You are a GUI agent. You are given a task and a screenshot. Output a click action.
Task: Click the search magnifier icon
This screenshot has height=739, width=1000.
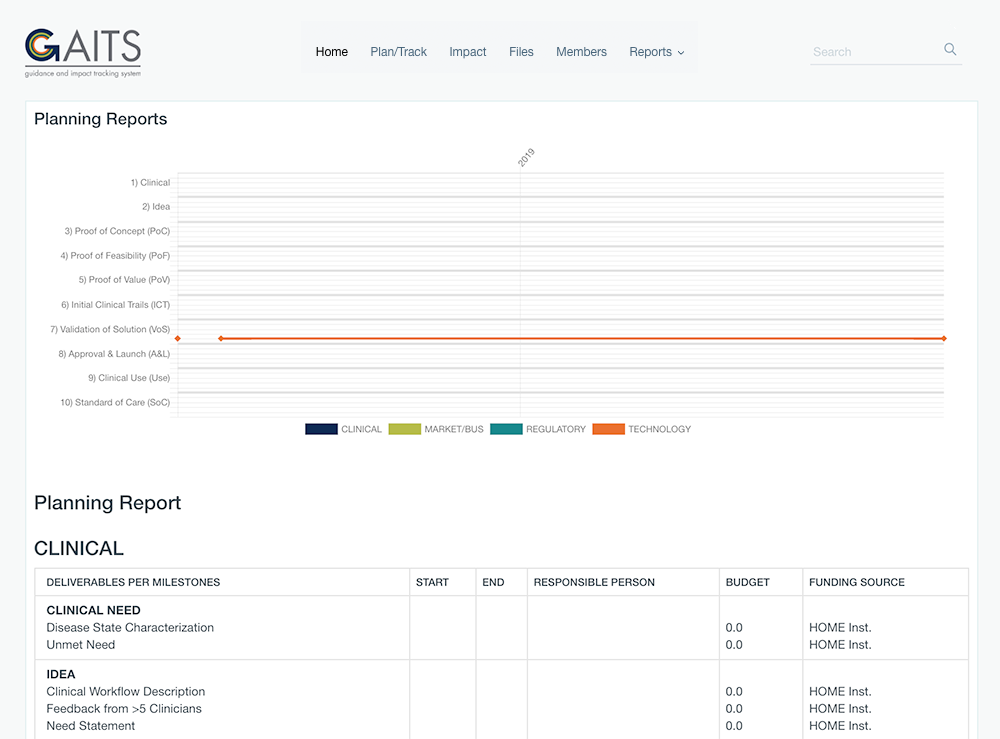(950, 49)
